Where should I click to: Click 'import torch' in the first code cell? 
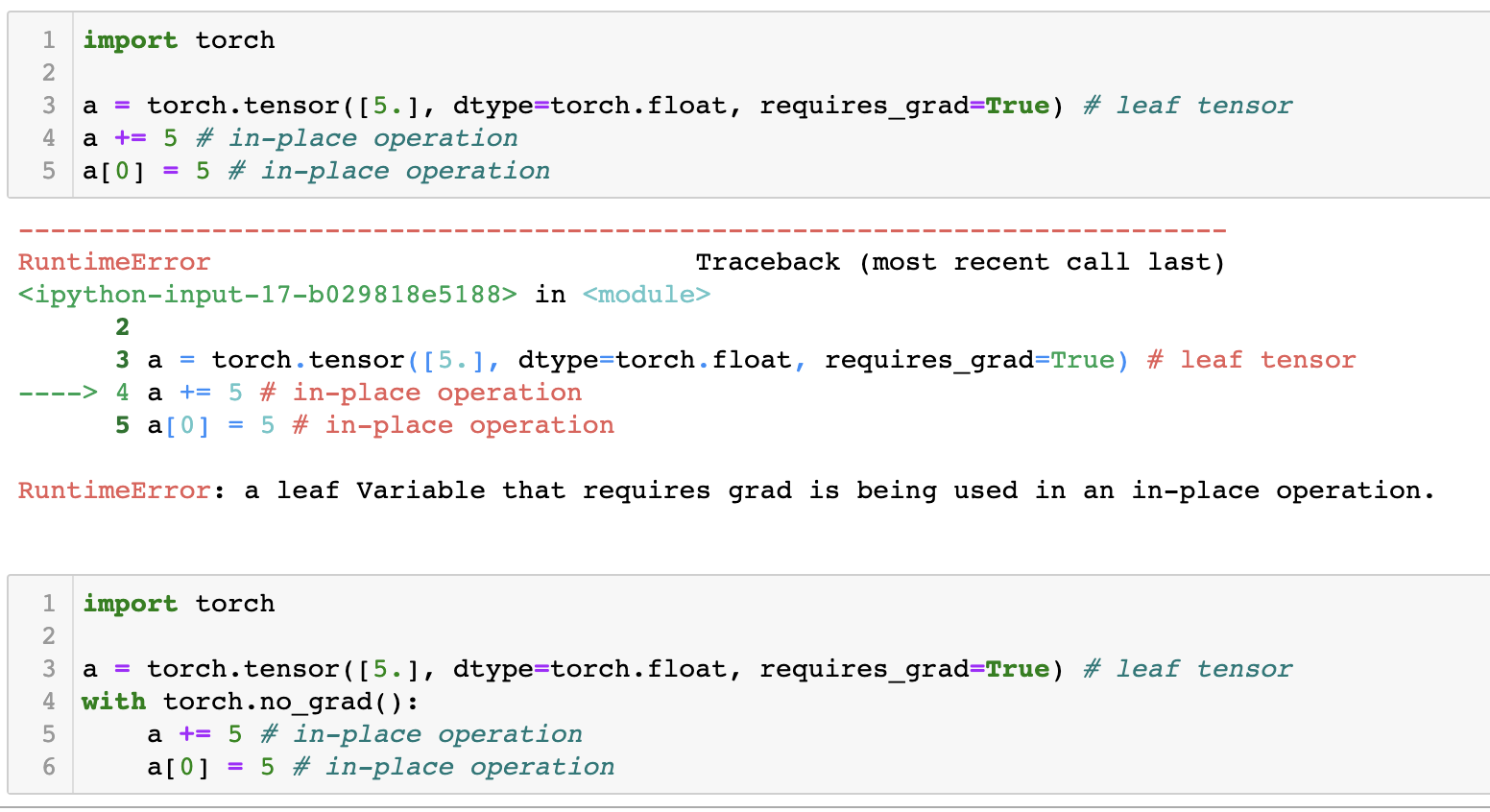point(179,40)
